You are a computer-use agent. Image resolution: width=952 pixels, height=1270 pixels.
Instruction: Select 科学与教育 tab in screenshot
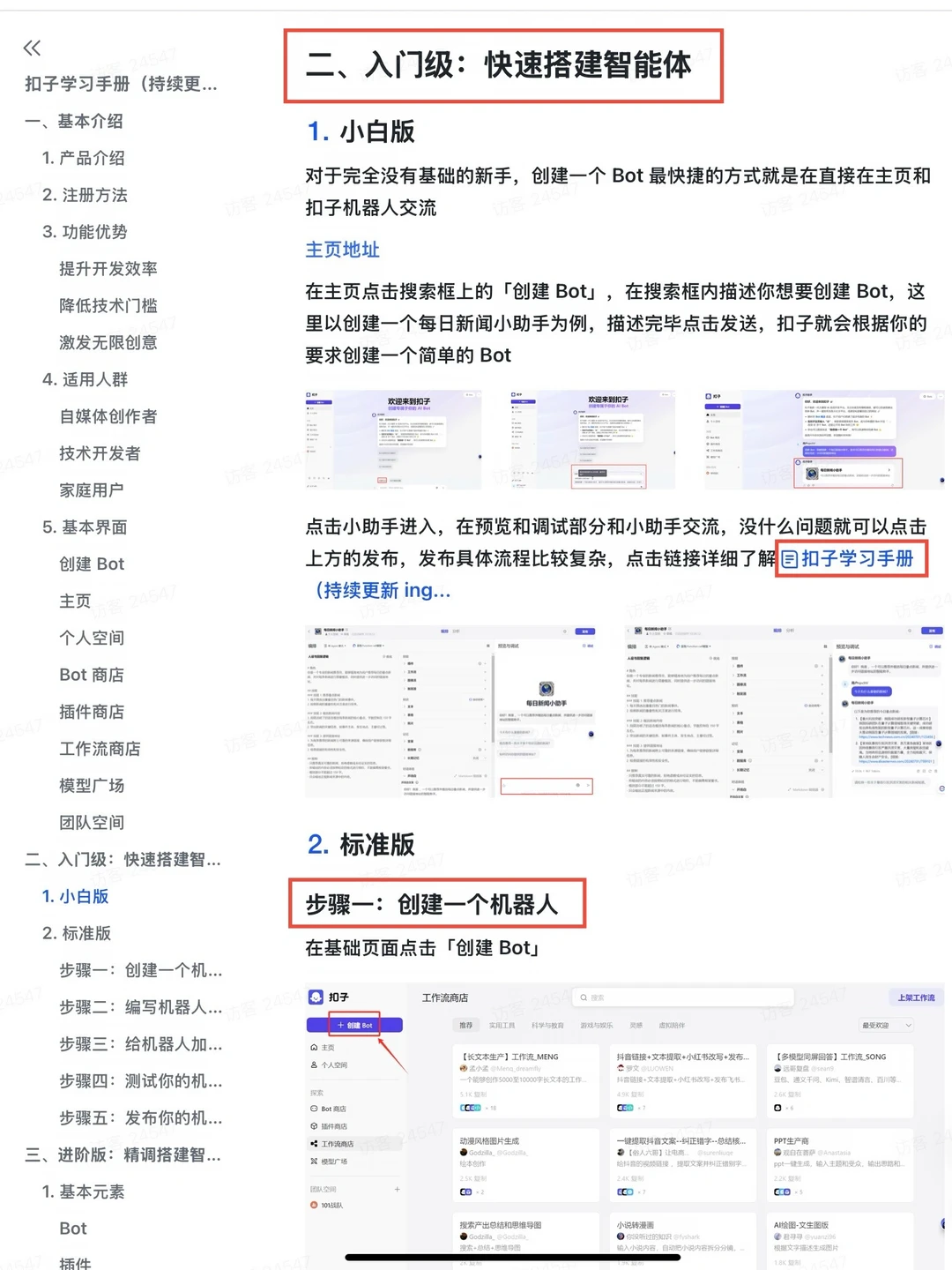(x=547, y=1025)
